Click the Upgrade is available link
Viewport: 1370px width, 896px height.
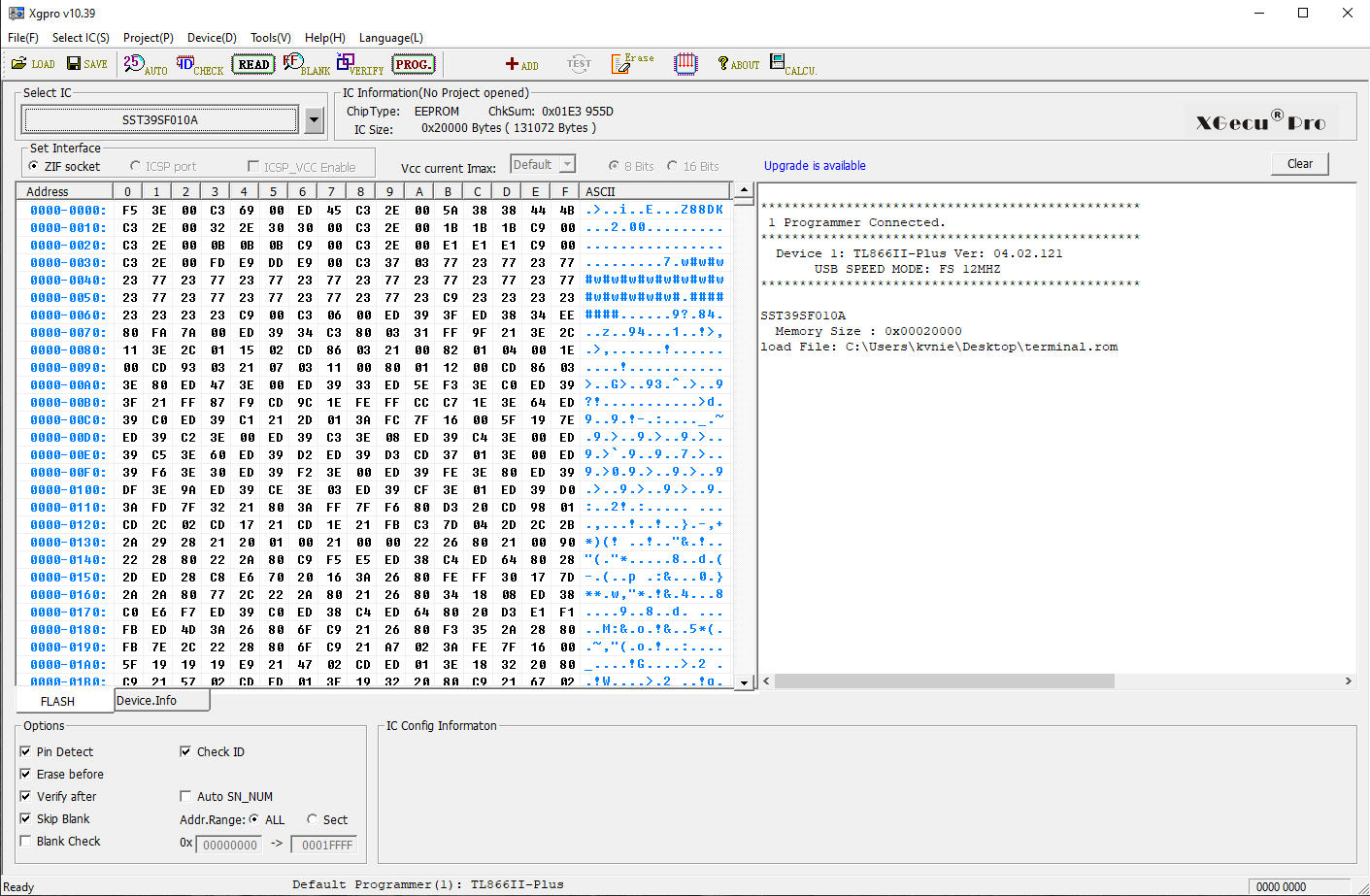click(x=814, y=166)
